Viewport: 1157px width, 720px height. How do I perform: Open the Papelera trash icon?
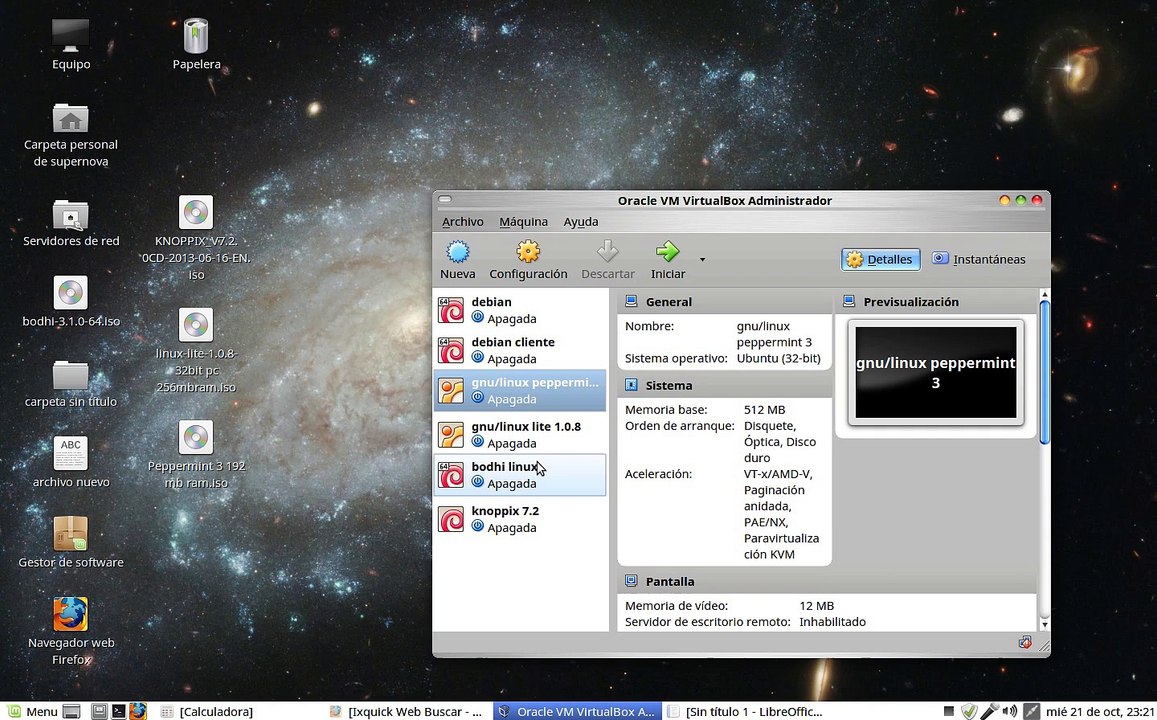(x=196, y=43)
